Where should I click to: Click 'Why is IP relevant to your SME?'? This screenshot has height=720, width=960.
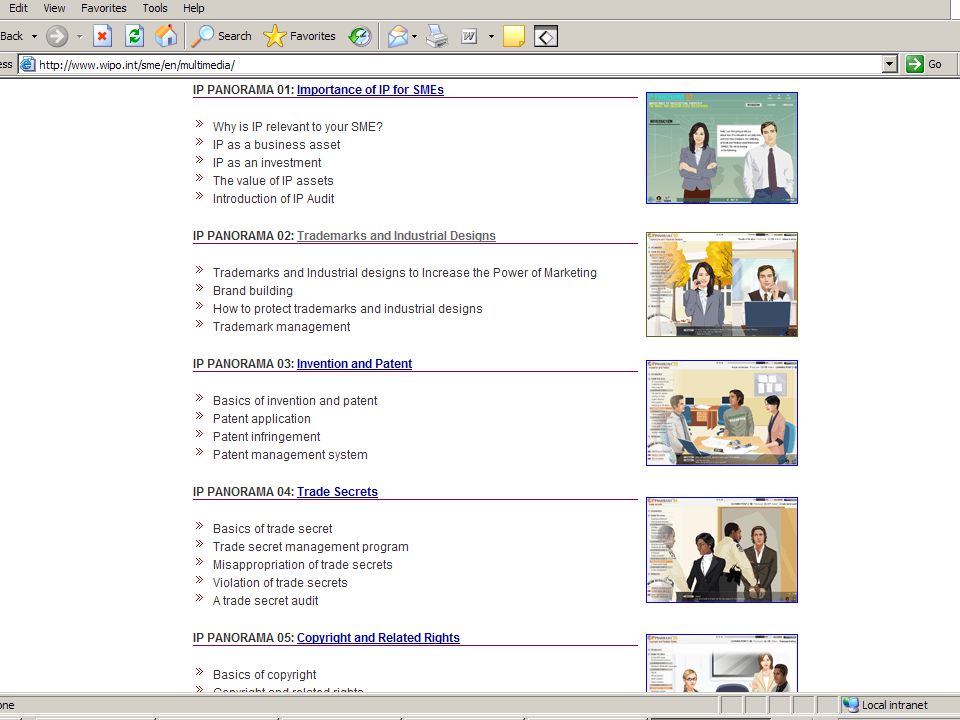298,127
